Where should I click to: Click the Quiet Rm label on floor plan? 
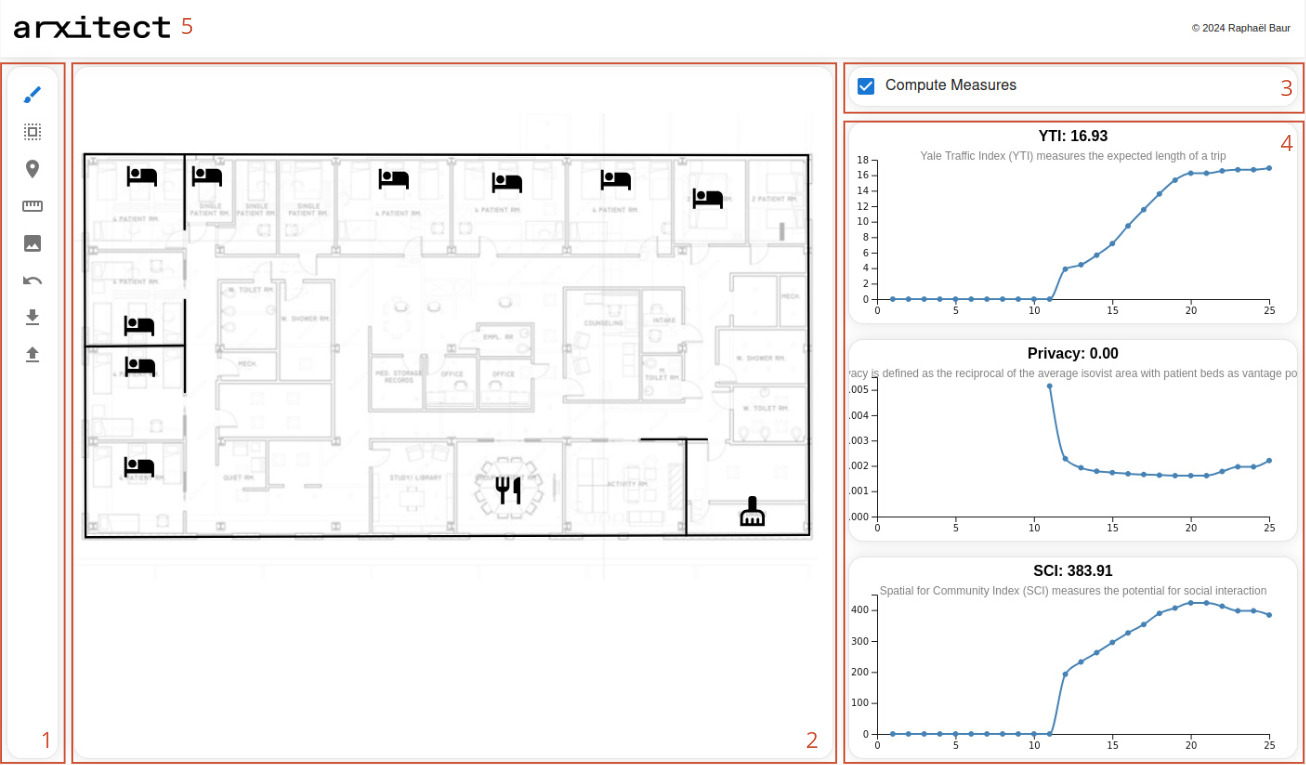(237, 477)
